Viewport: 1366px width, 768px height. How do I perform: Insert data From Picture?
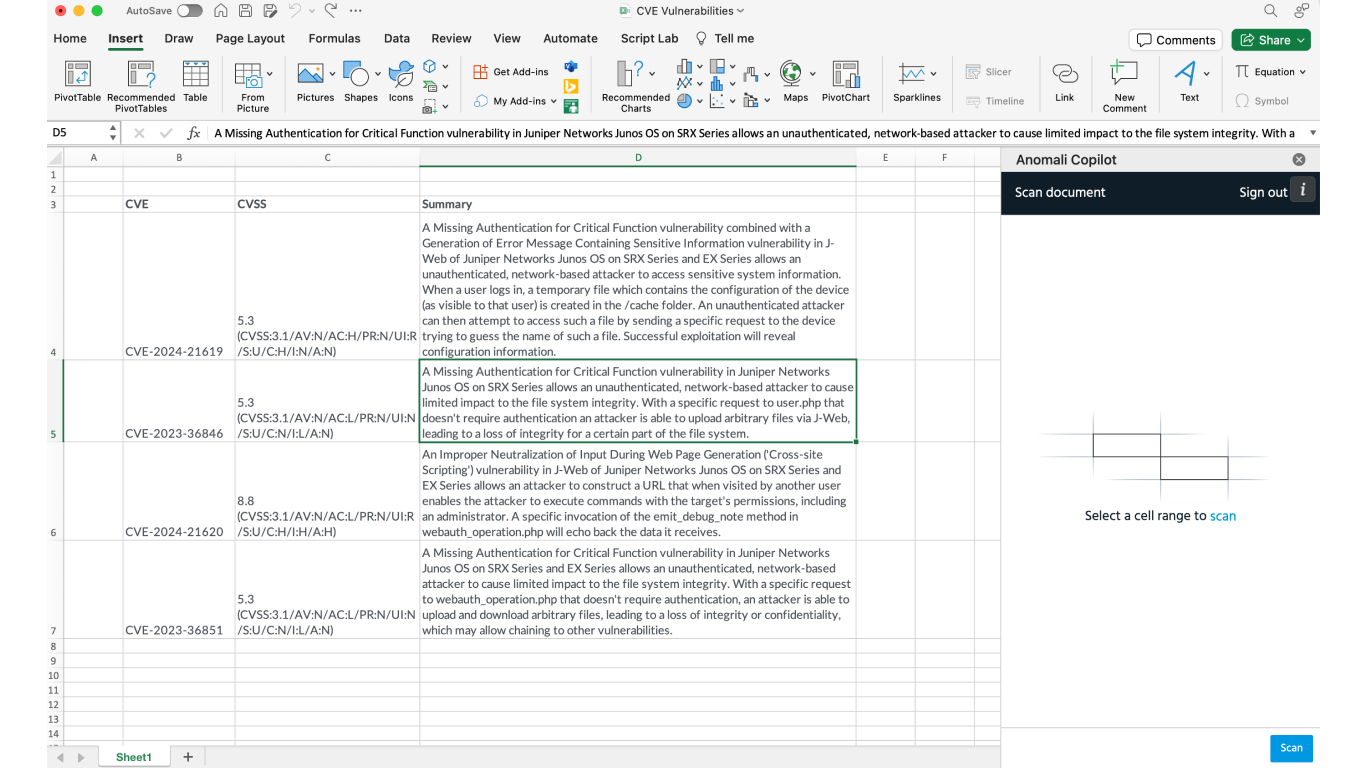click(x=253, y=86)
